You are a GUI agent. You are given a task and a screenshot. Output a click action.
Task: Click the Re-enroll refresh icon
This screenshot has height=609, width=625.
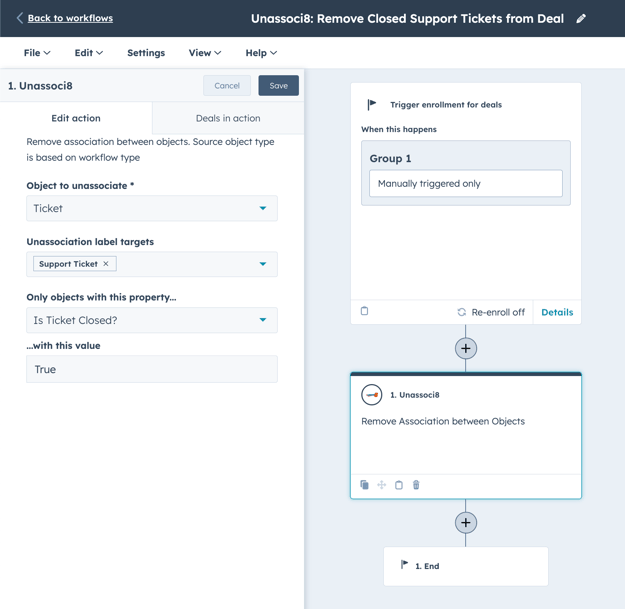click(461, 312)
